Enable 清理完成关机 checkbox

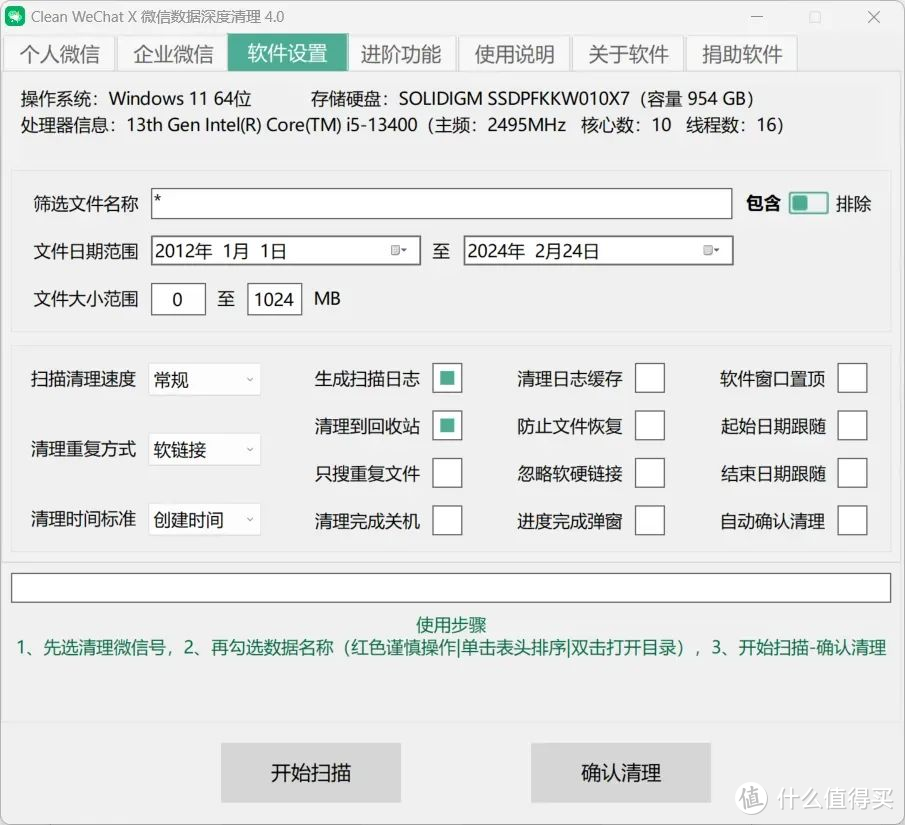pos(447,520)
